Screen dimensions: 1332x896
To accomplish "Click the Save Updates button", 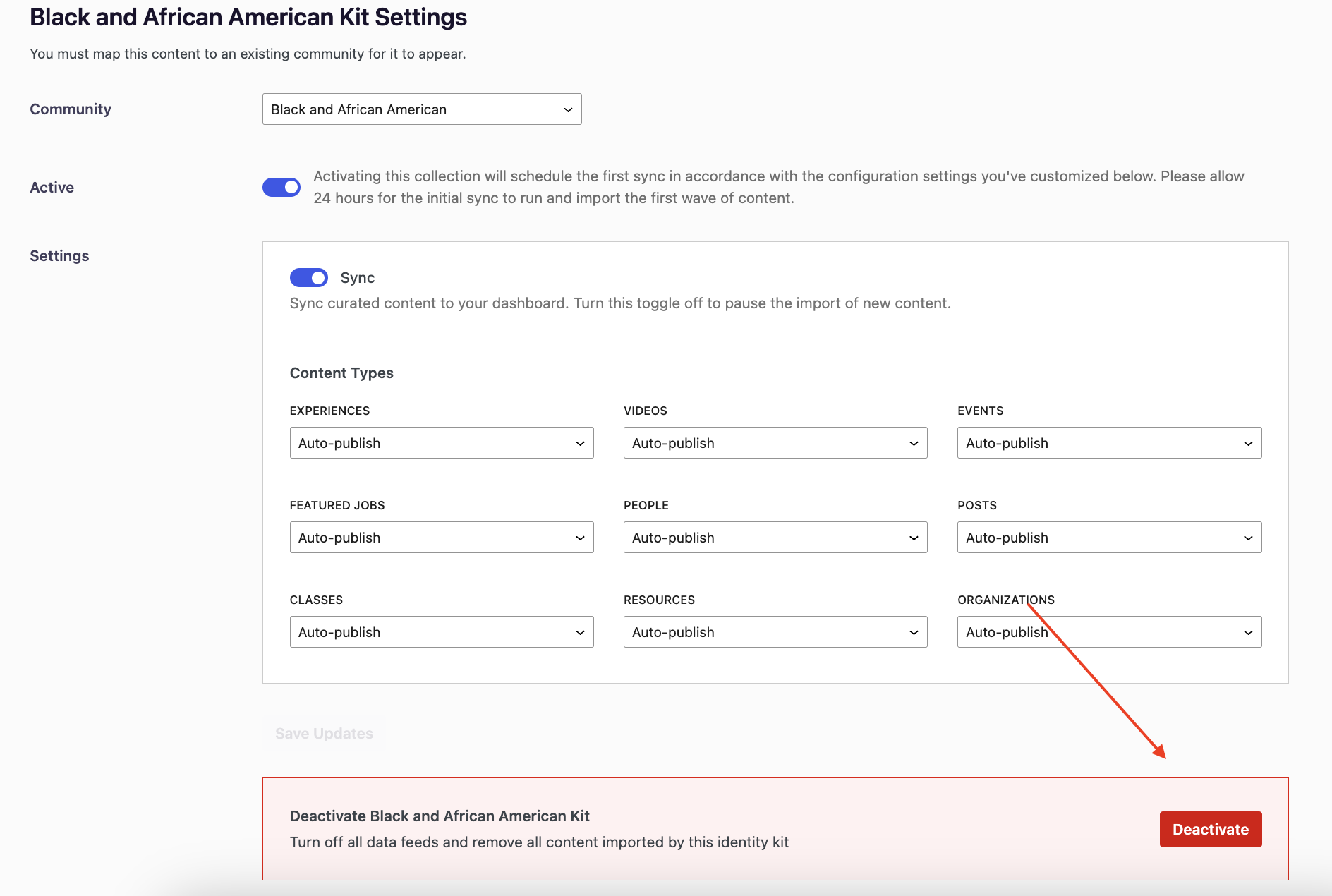I will coord(324,733).
